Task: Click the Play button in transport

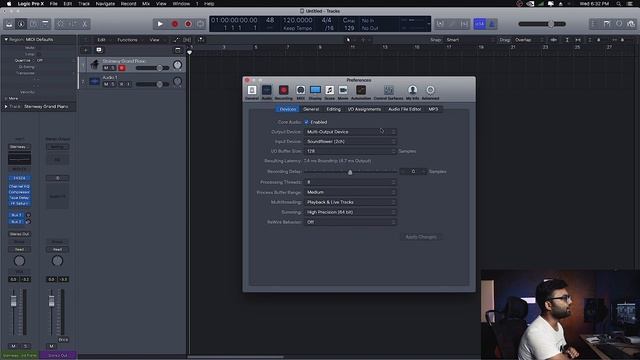Action: tap(160, 24)
